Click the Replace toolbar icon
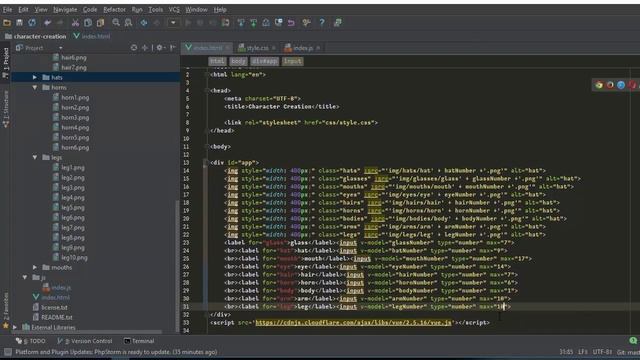The height and width of the screenshot is (360, 640). pyautogui.click(x=128, y=23)
